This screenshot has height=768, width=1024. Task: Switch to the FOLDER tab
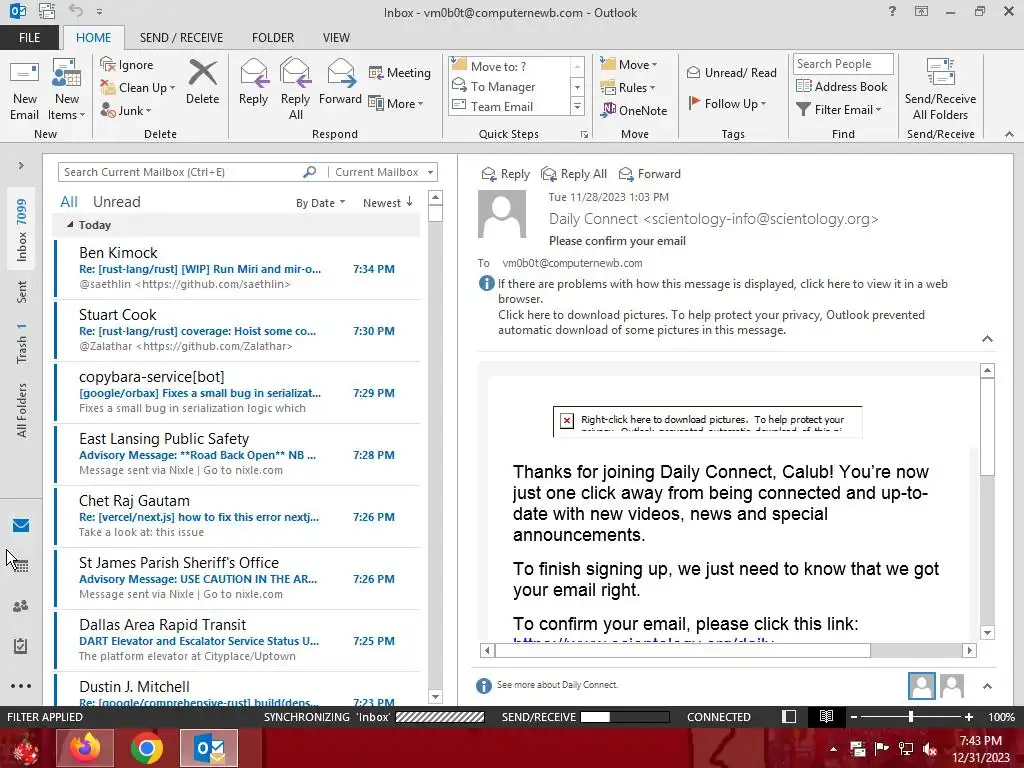[273, 38]
